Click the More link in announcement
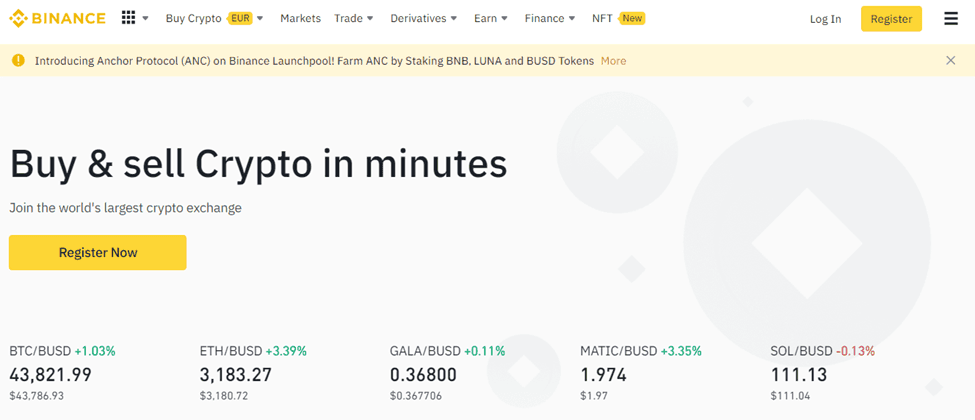The width and height of the screenshot is (975, 420). (613, 61)
